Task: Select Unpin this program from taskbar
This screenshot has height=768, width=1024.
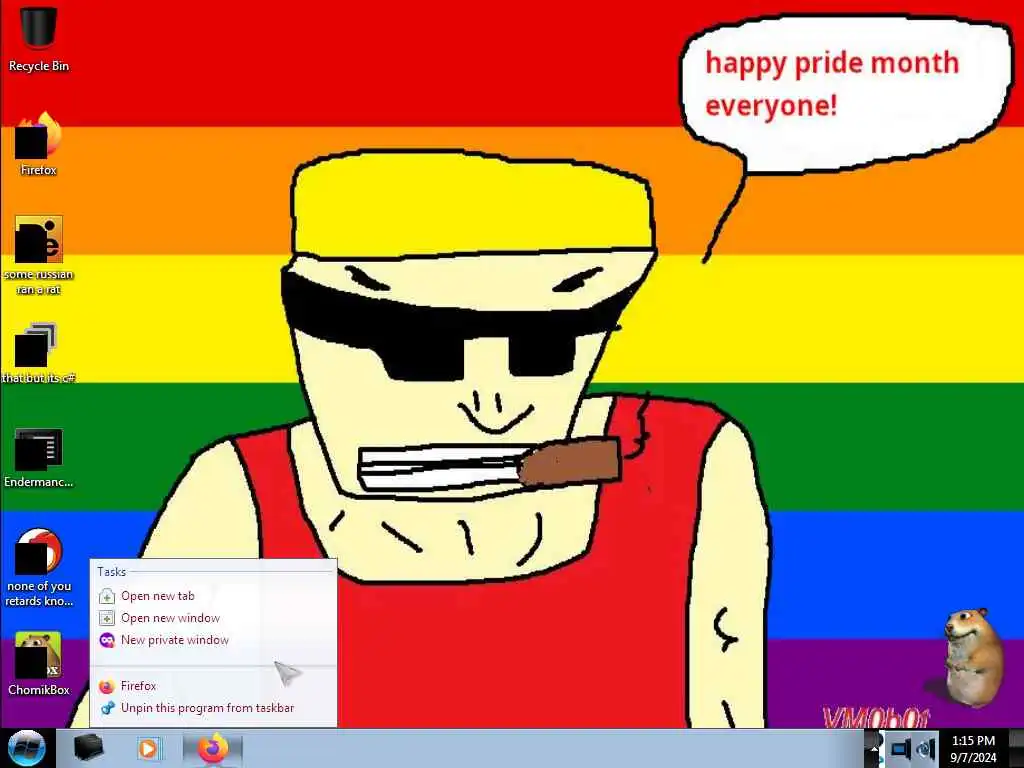Action: [213, 708]
